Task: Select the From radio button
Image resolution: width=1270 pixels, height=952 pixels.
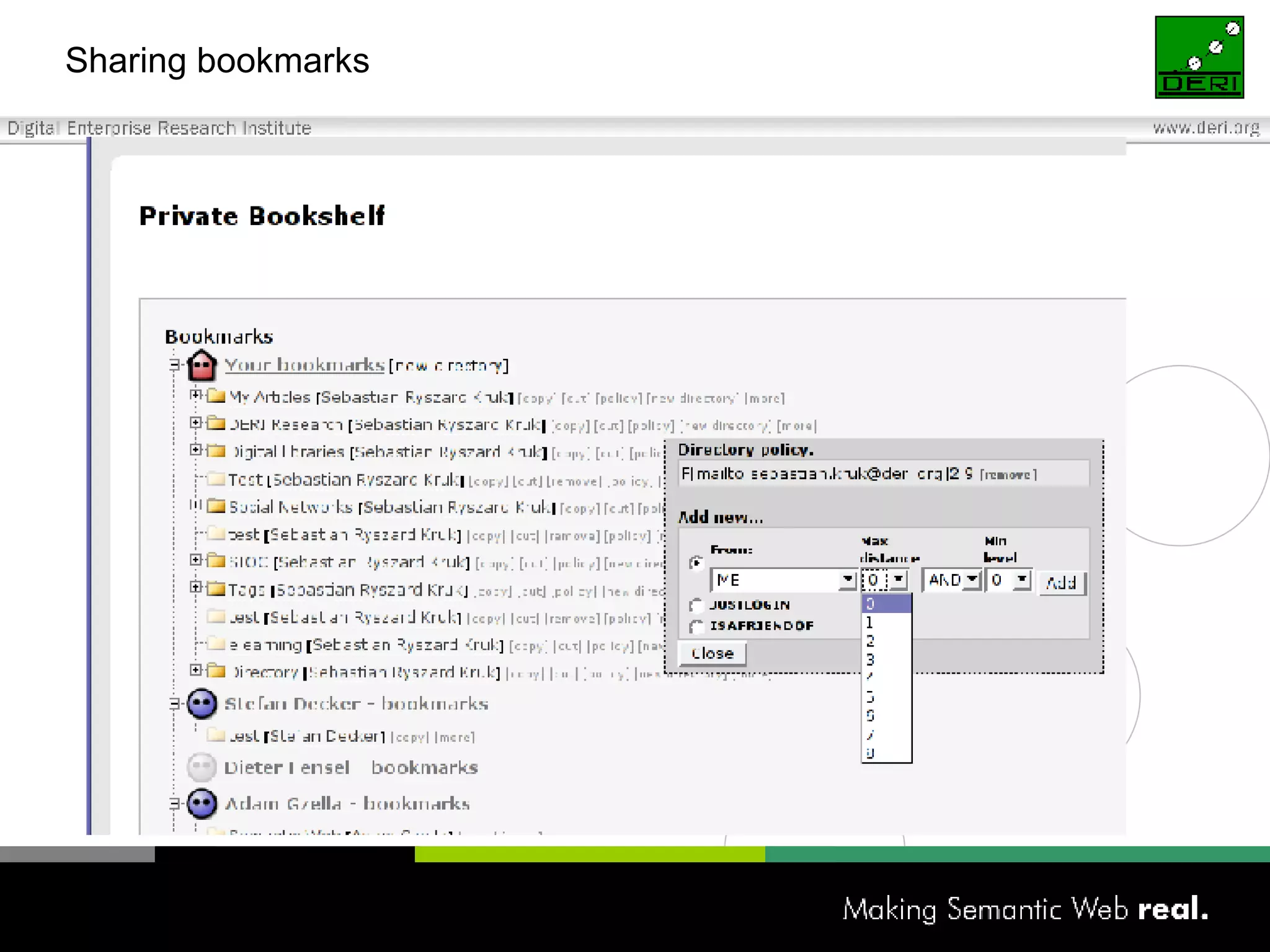Action: 696,563
